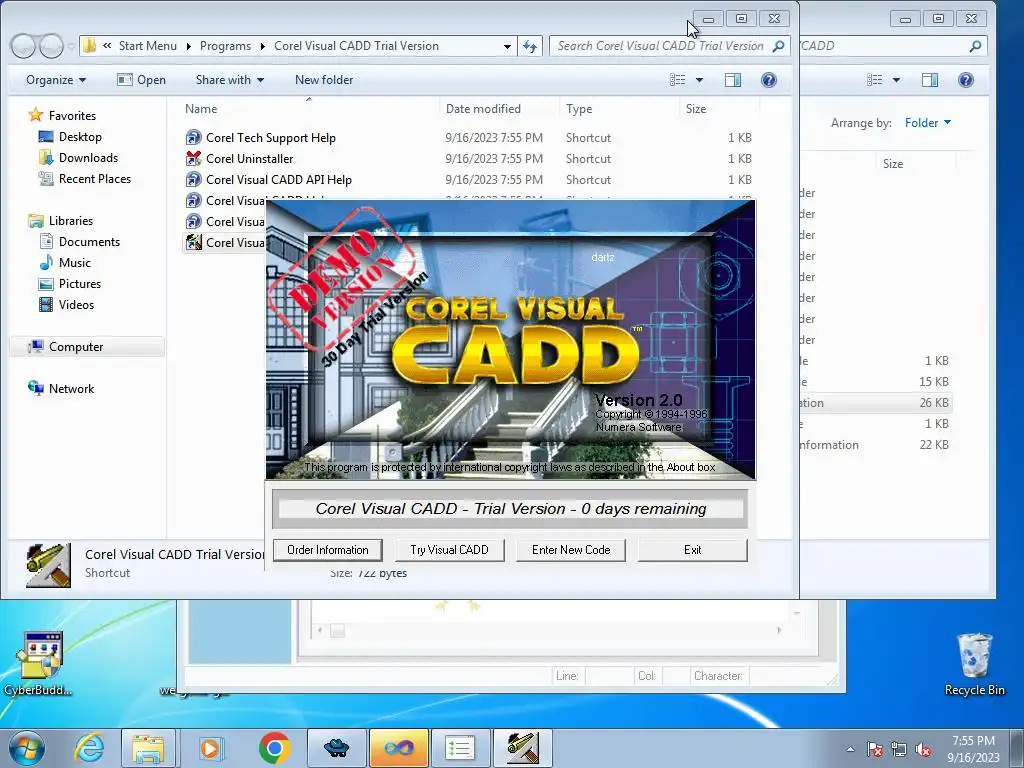
Task: Exit the Corel Visual CADD trial dialog
Action: coord(692,550)
